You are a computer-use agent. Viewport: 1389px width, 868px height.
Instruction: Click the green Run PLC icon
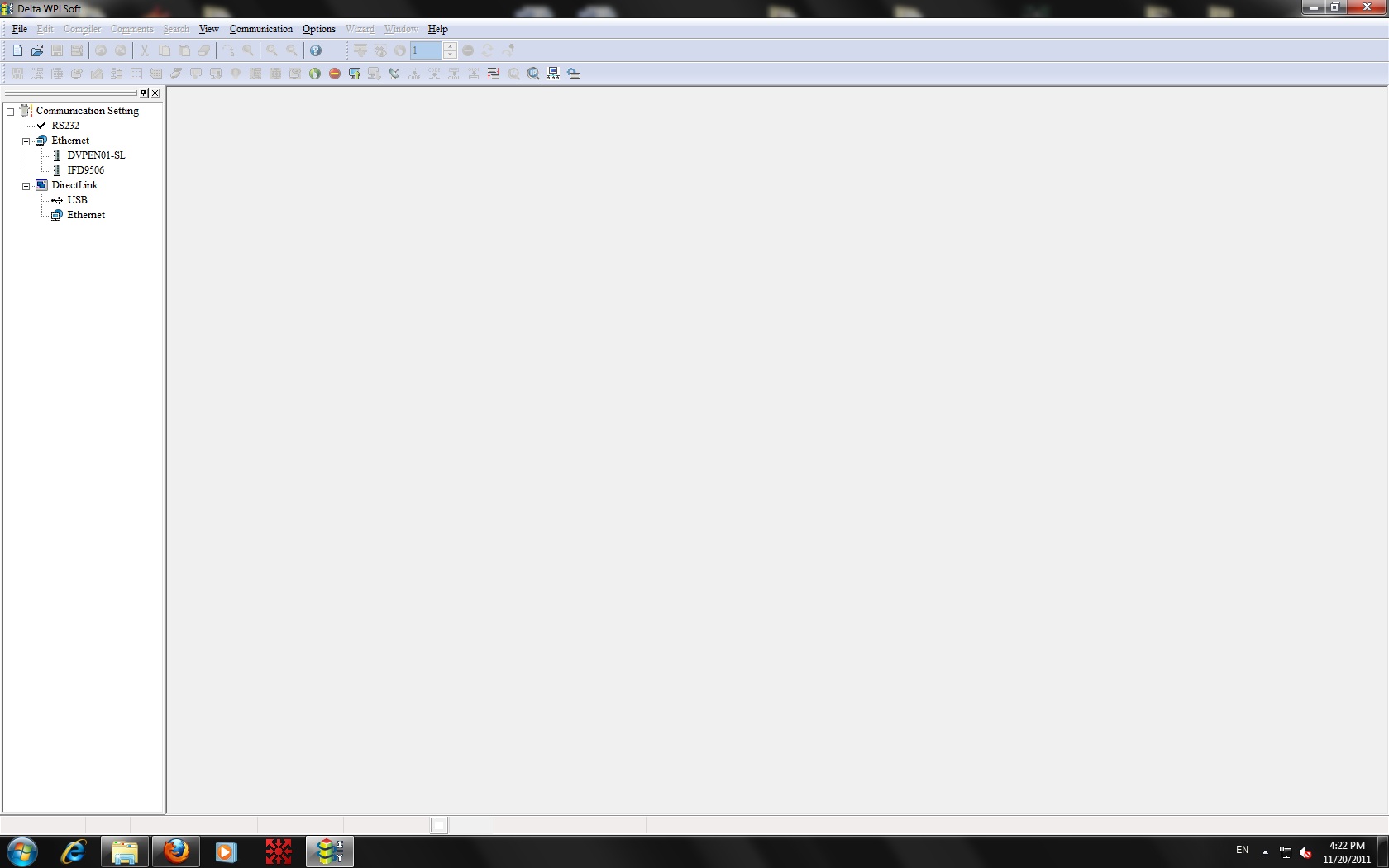[315, 74]
